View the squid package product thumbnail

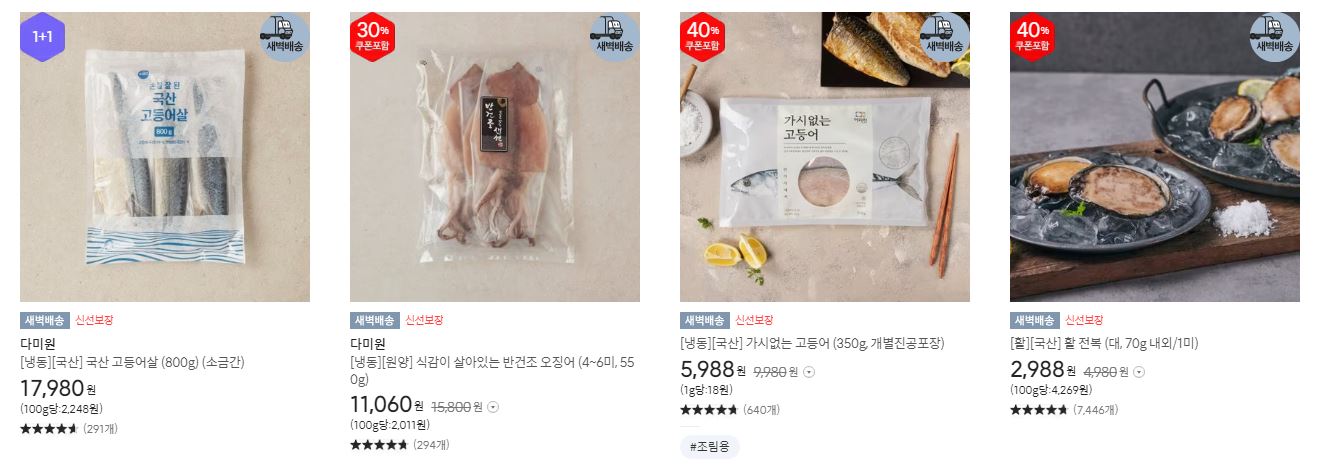pyautogui.click(x=495, y=157)
